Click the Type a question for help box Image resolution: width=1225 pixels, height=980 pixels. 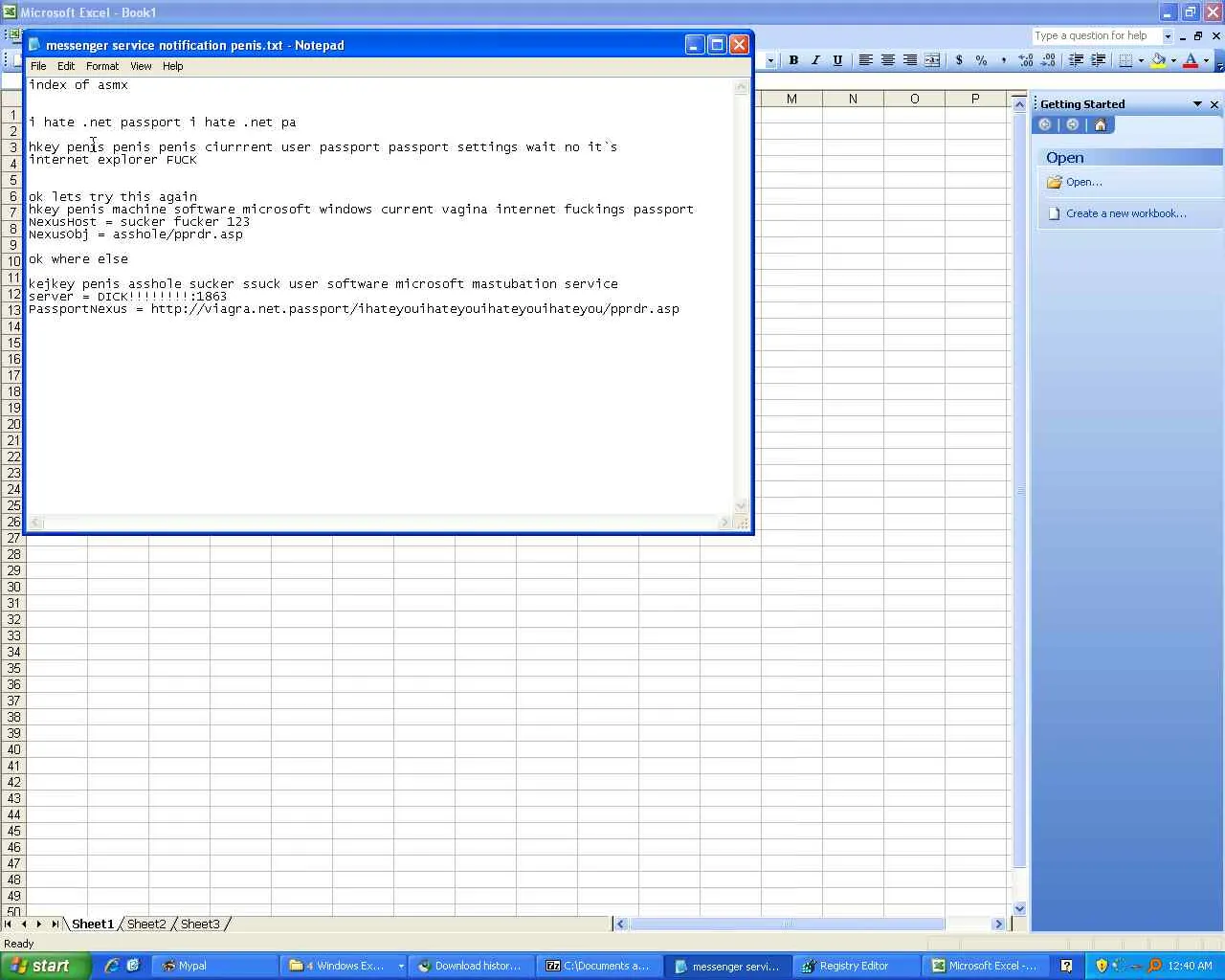1097,36
